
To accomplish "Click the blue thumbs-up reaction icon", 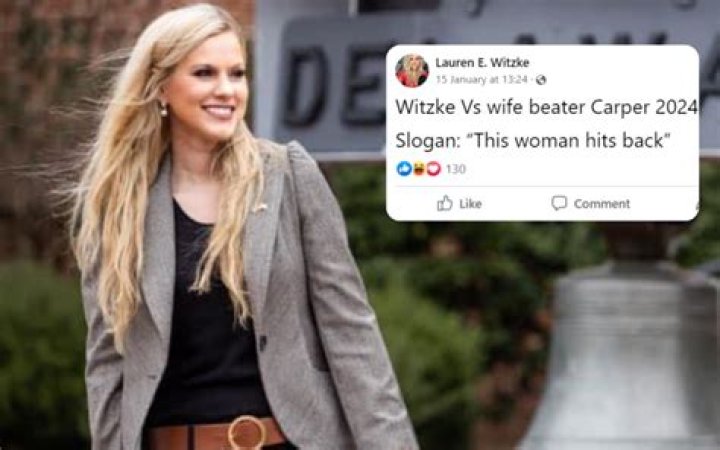I will (x=404, y=169).
